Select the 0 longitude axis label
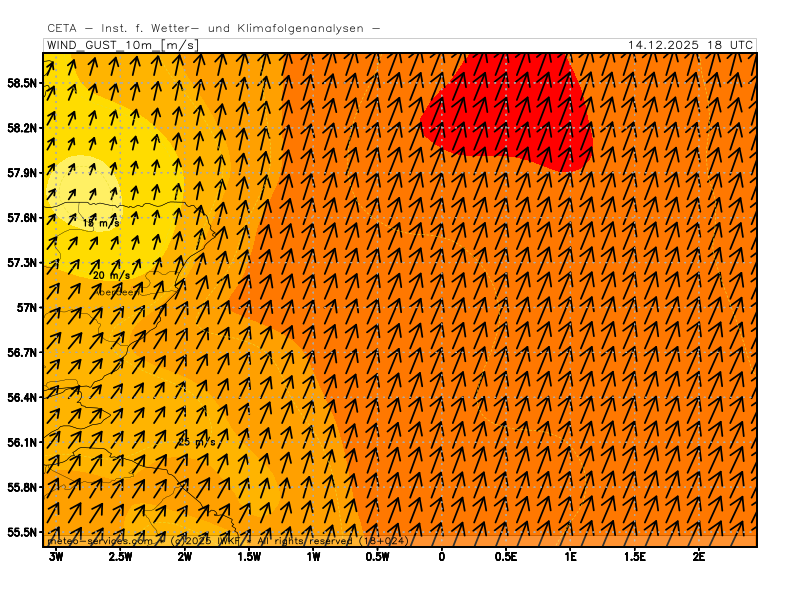 [441, 556]
